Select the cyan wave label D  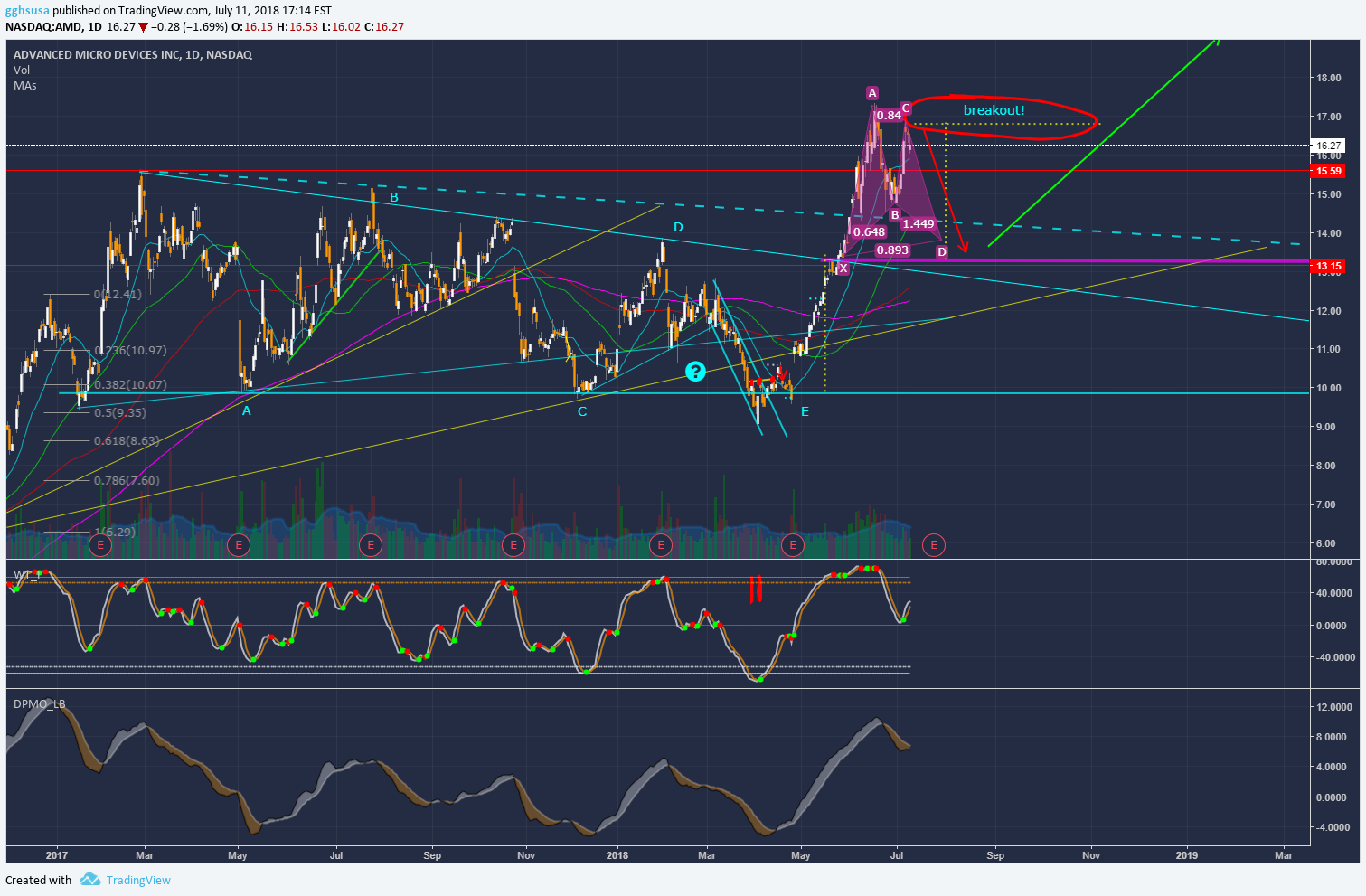pos(678,227)
